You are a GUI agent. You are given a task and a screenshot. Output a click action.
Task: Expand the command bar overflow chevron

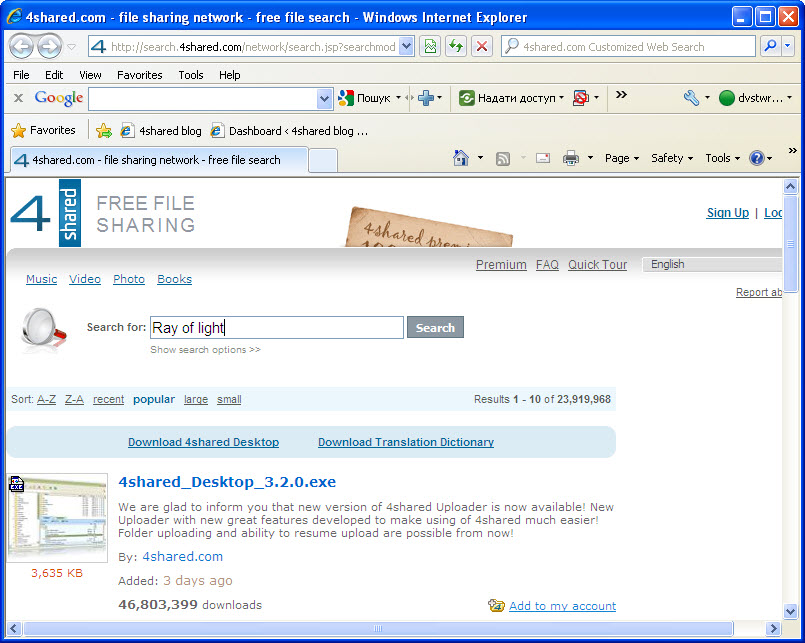(792, 150)
